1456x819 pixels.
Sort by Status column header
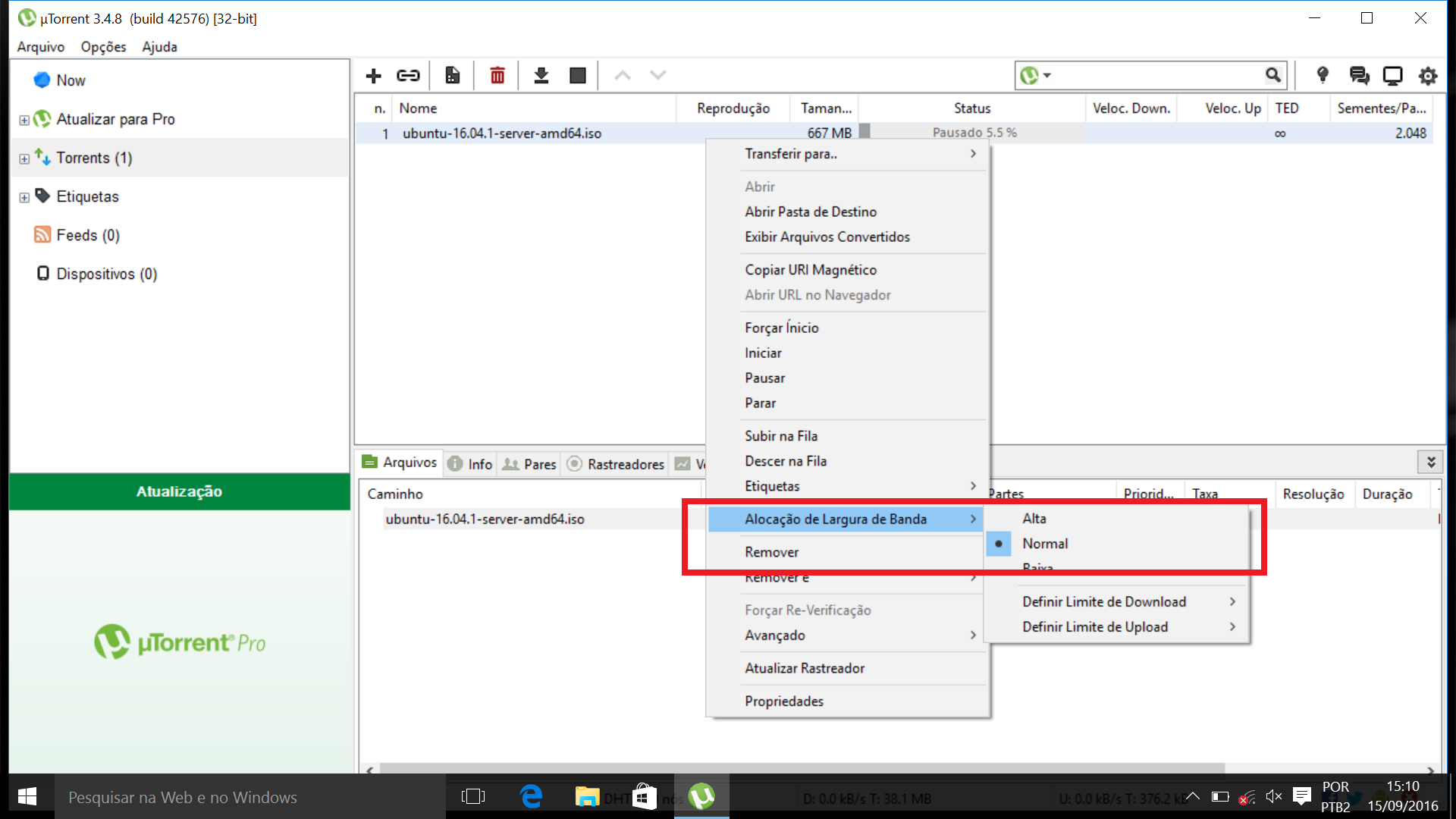point(972,108)
